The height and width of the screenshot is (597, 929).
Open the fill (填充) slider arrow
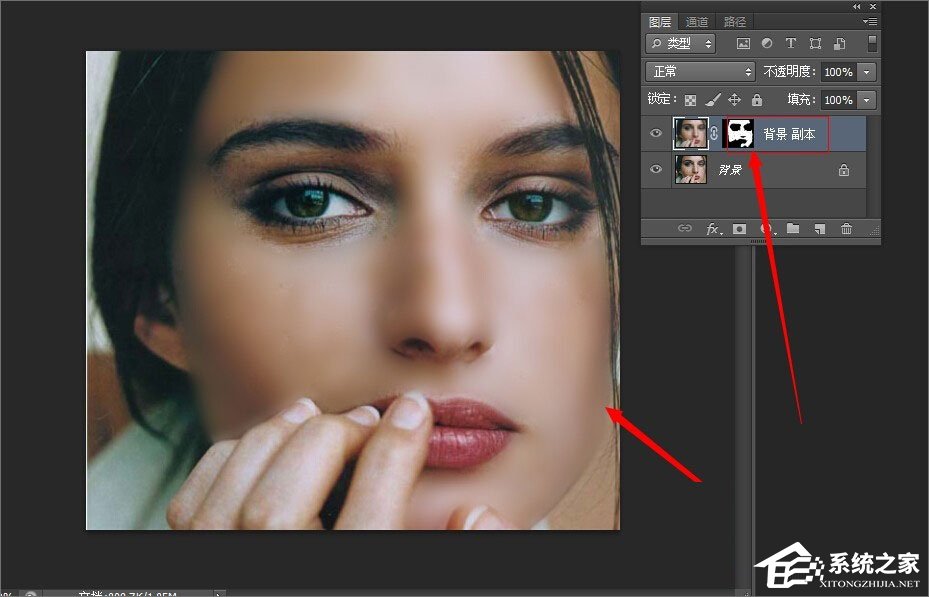866,100
